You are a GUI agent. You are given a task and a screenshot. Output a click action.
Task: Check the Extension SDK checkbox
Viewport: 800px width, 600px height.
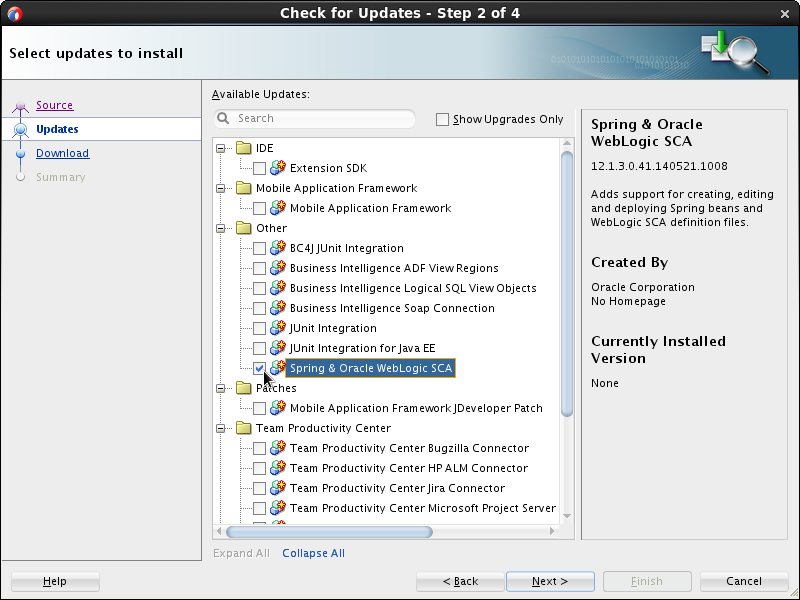click(259, 168)
